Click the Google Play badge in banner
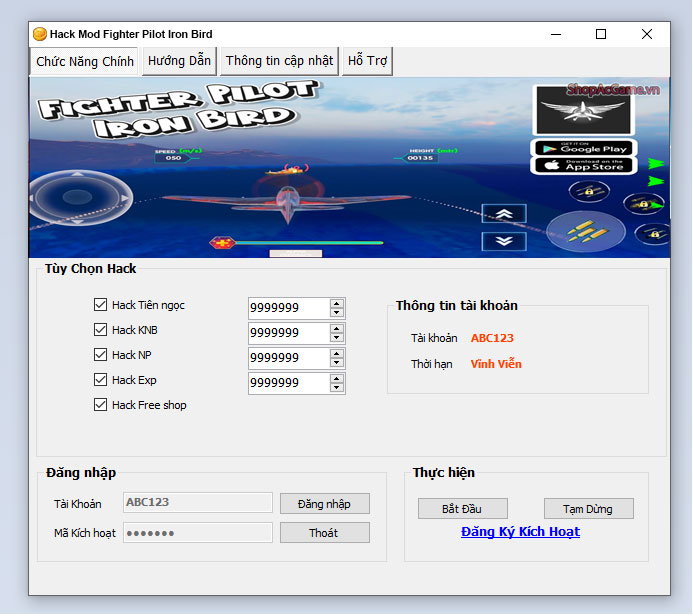 click(x=584, y=148)
